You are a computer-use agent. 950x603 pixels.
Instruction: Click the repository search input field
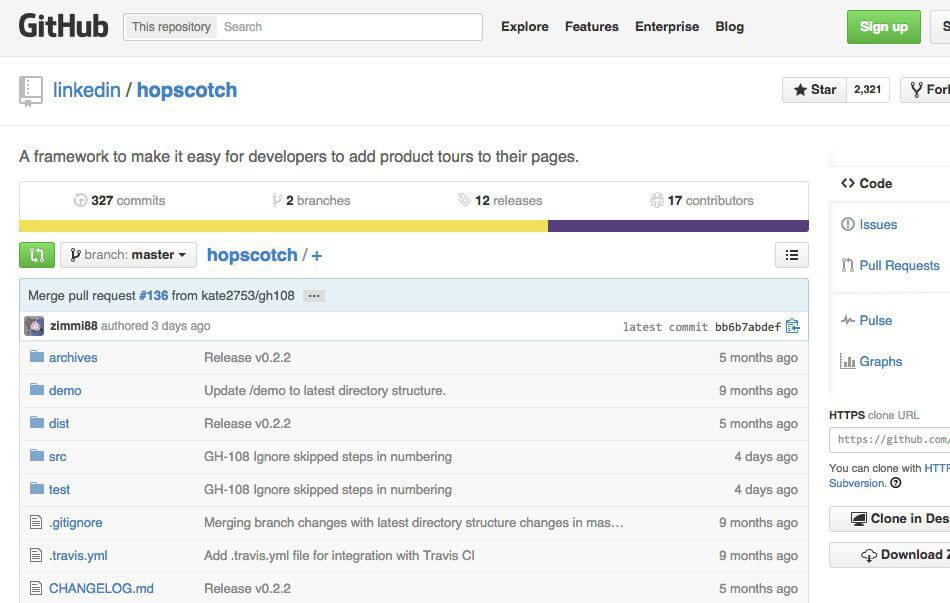click(x=349, y=27)
